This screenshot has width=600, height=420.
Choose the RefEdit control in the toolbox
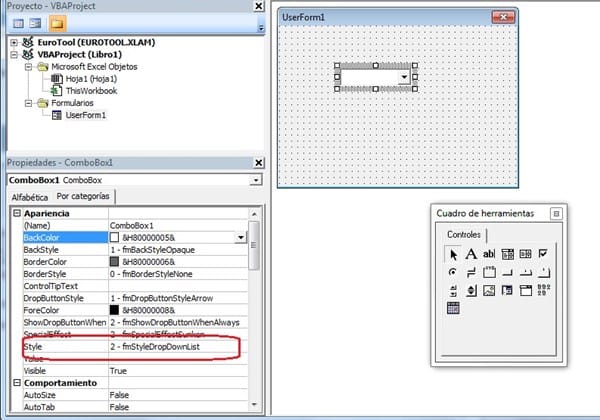click(x=507, y=290)
